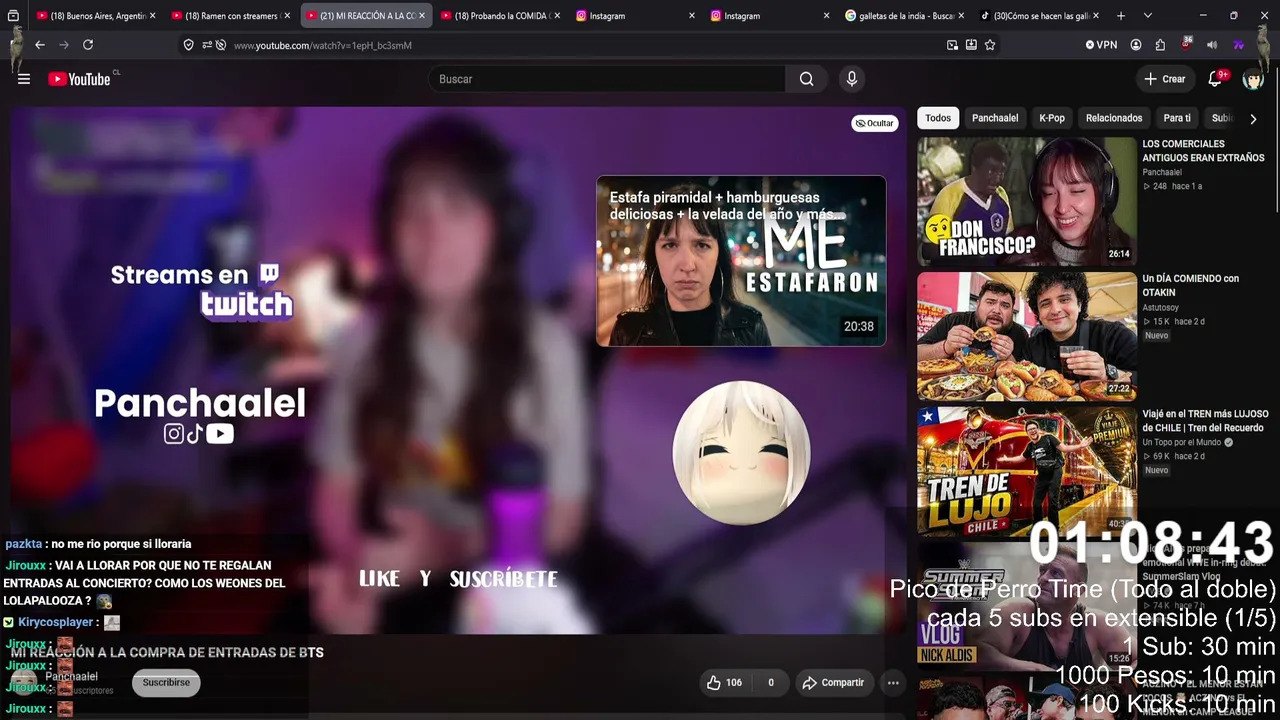Switch to 'Ramen con streamers' tab
This screenshot has height=720, width=1280.
231,16
